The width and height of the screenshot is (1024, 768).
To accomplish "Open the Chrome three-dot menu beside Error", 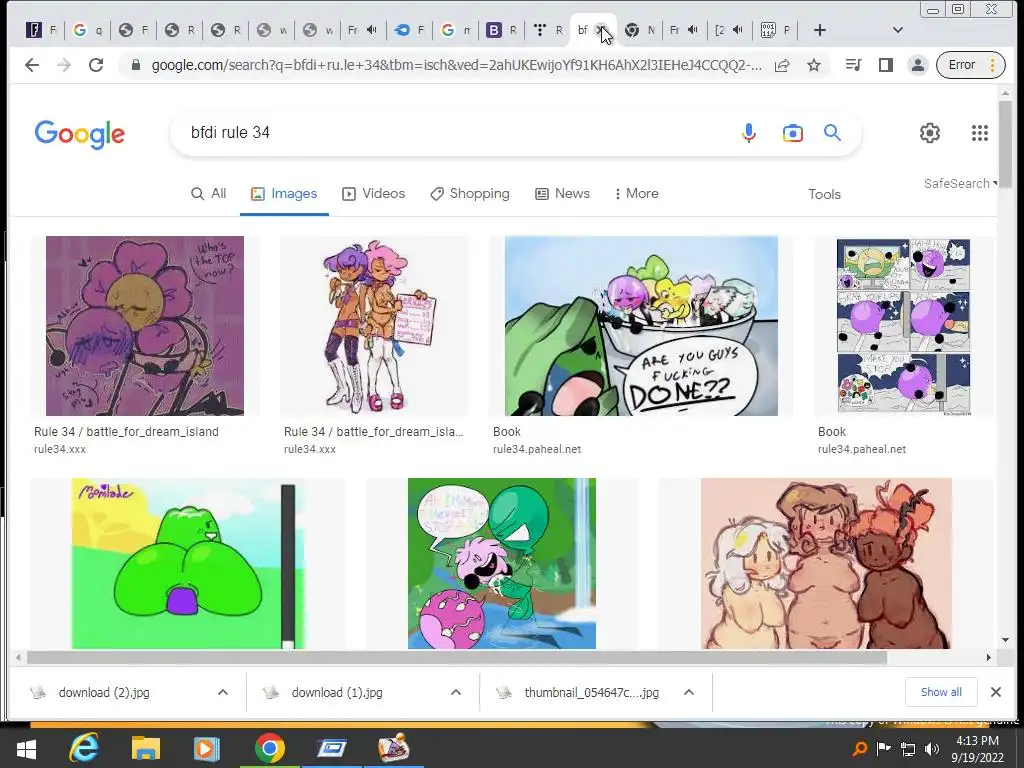I will [993, 65].
